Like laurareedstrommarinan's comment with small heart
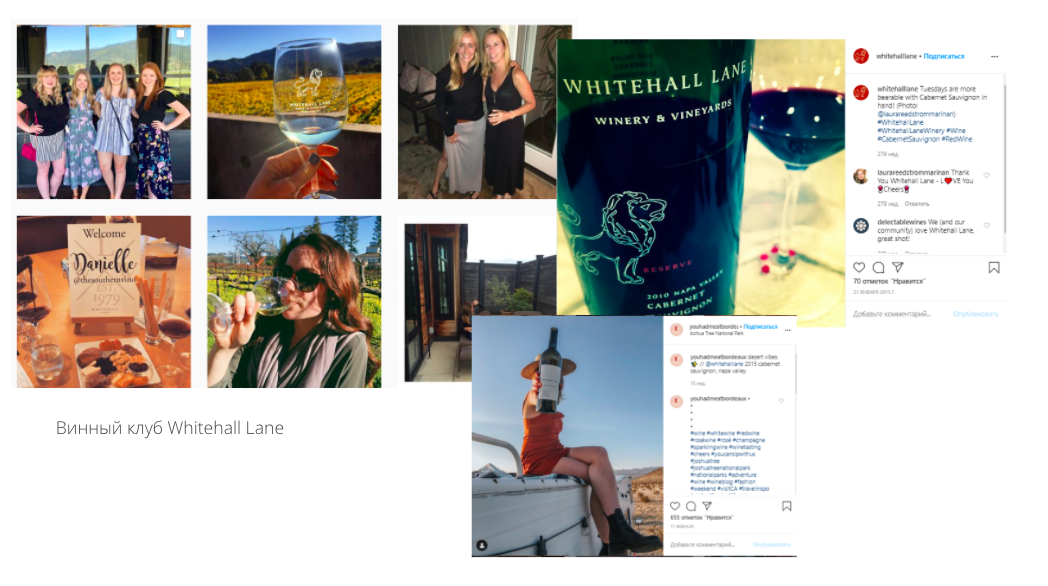This screenshot has width=1048, height=586. click(x=987, y=175)
